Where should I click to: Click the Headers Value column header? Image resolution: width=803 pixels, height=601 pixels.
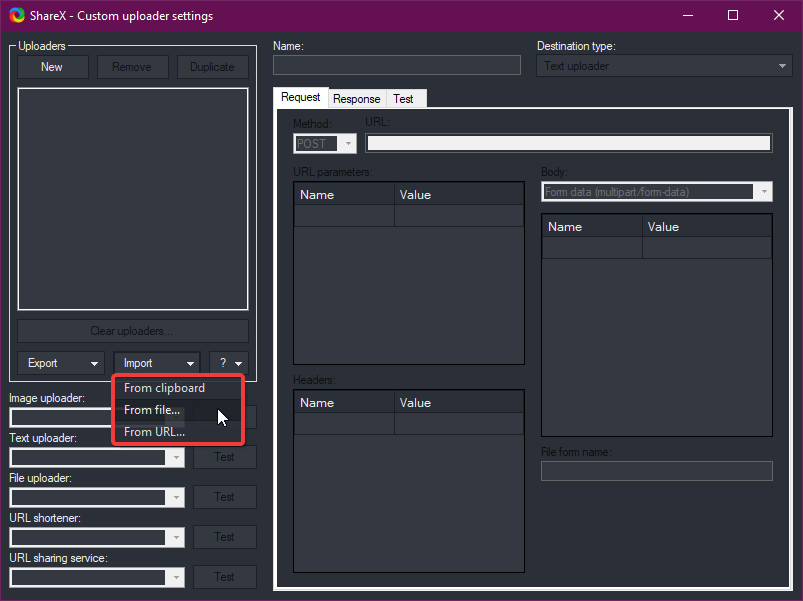tap(459, 402)
